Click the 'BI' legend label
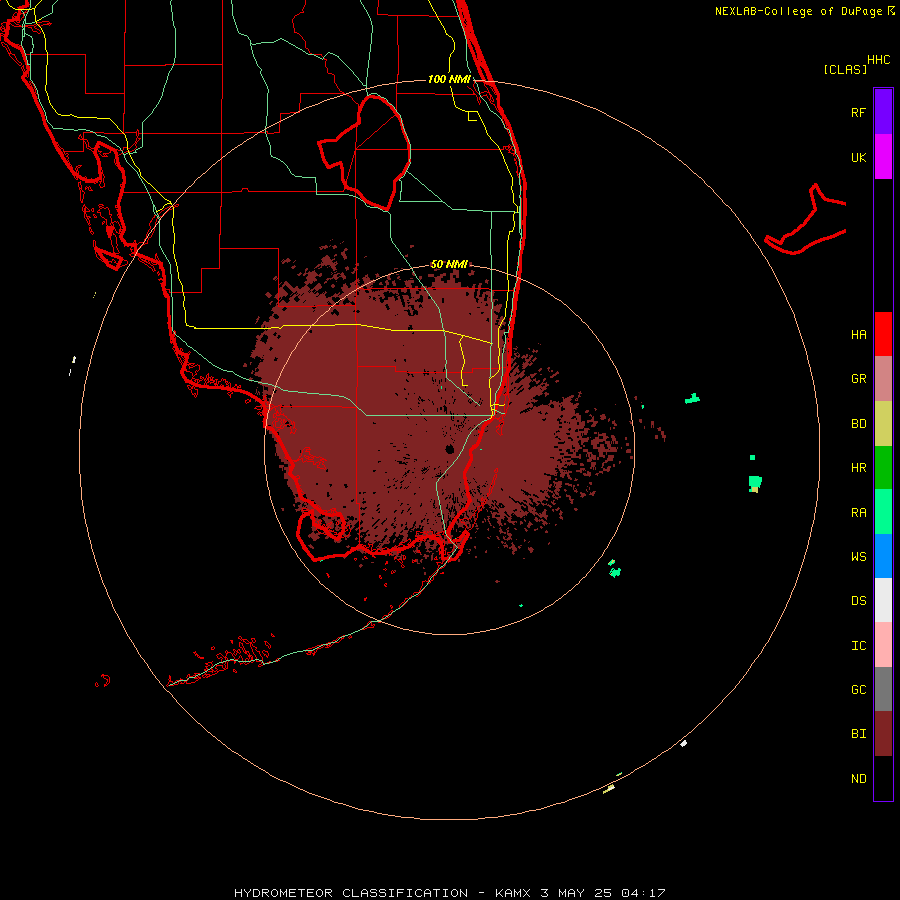Image resolution: width=900 pixels, height=900 pixels. pos(858,734)
